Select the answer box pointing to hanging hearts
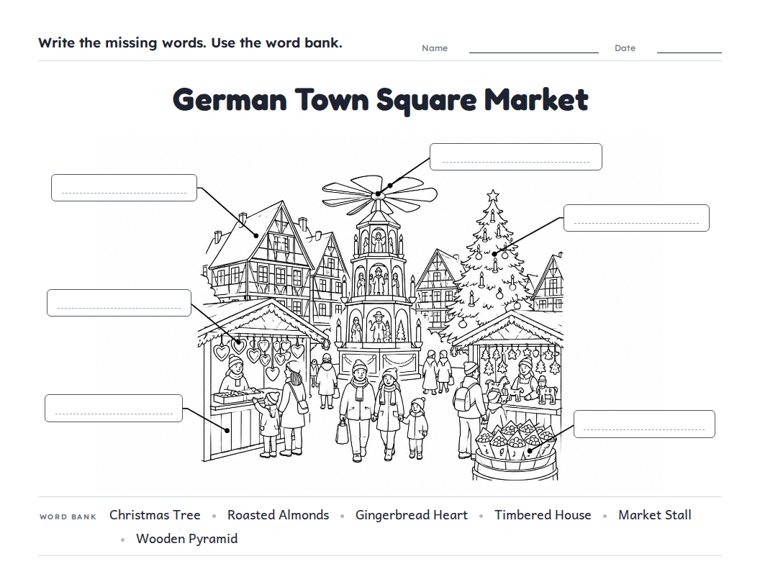 (x=119, y=303)
